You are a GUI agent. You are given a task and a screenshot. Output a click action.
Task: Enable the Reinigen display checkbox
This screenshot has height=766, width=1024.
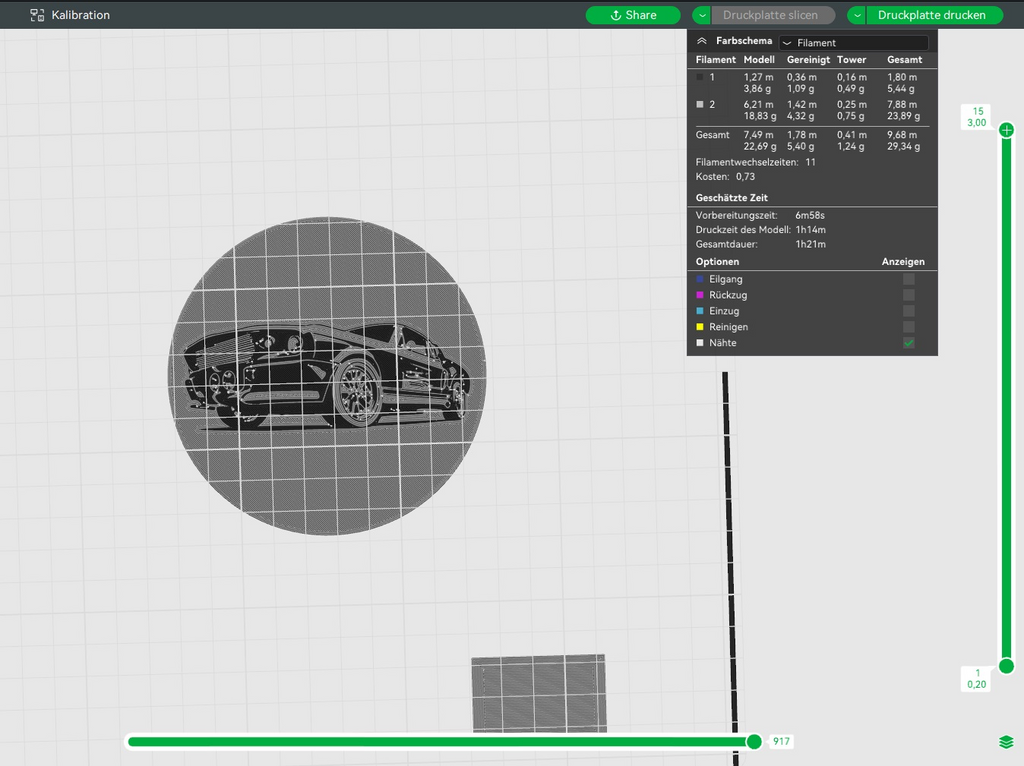pyautogui.click(x=908, y=327)
